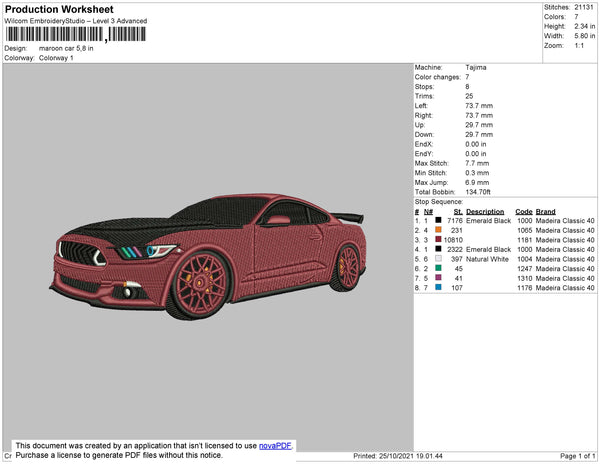
Task: Click the 'Production Worksheet' title
Action: point(59,9)
